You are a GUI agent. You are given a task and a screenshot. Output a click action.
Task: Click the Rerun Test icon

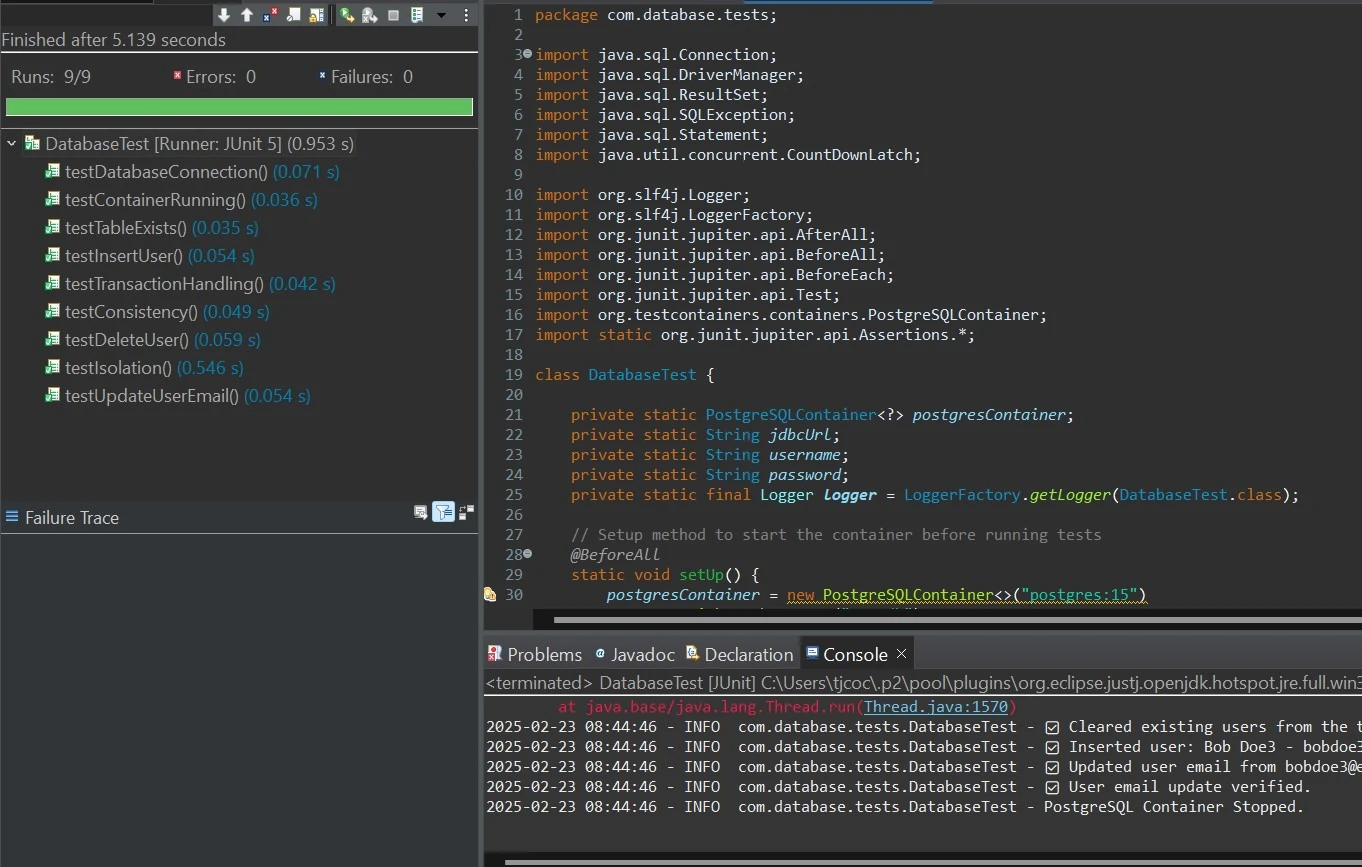(x=347, y=15)
